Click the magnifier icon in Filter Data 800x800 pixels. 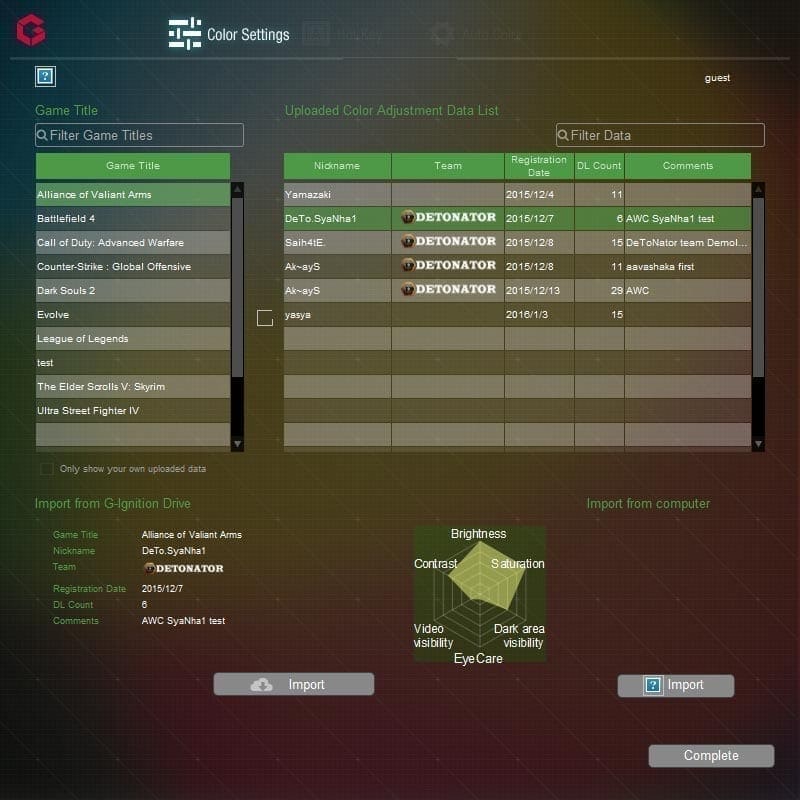click(564, 135)
